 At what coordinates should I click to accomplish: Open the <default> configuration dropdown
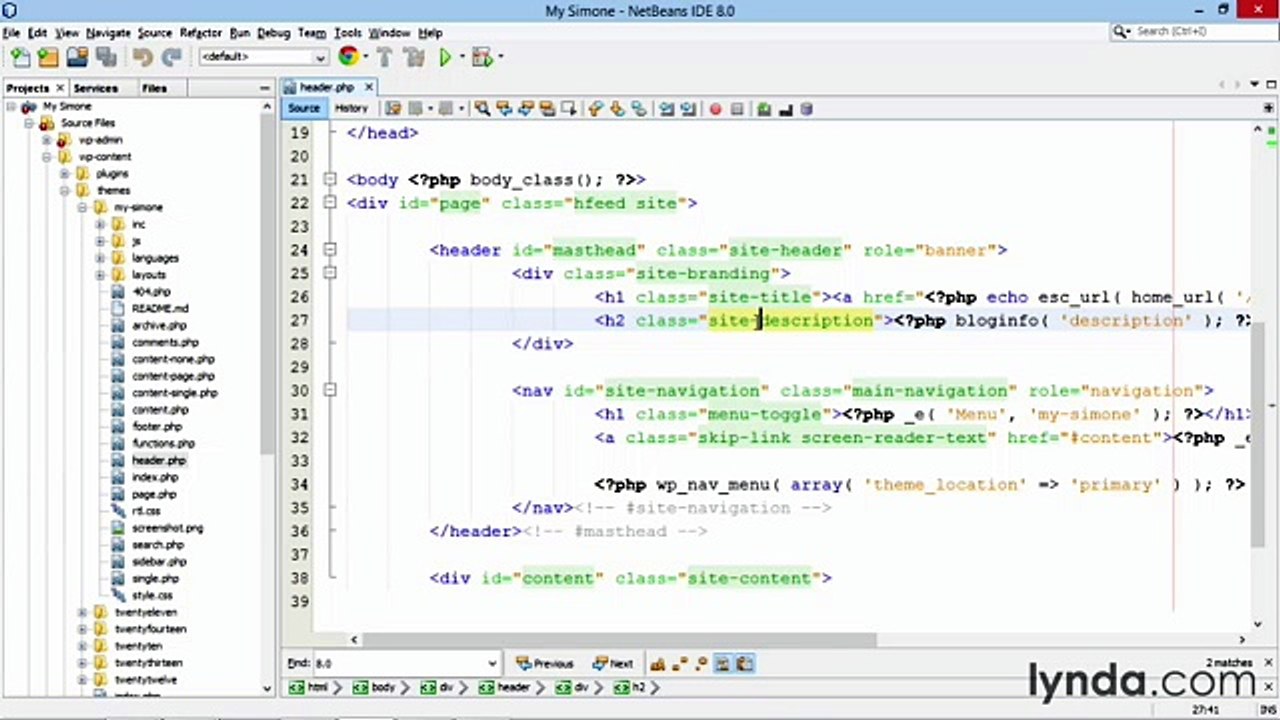point(264,57)
